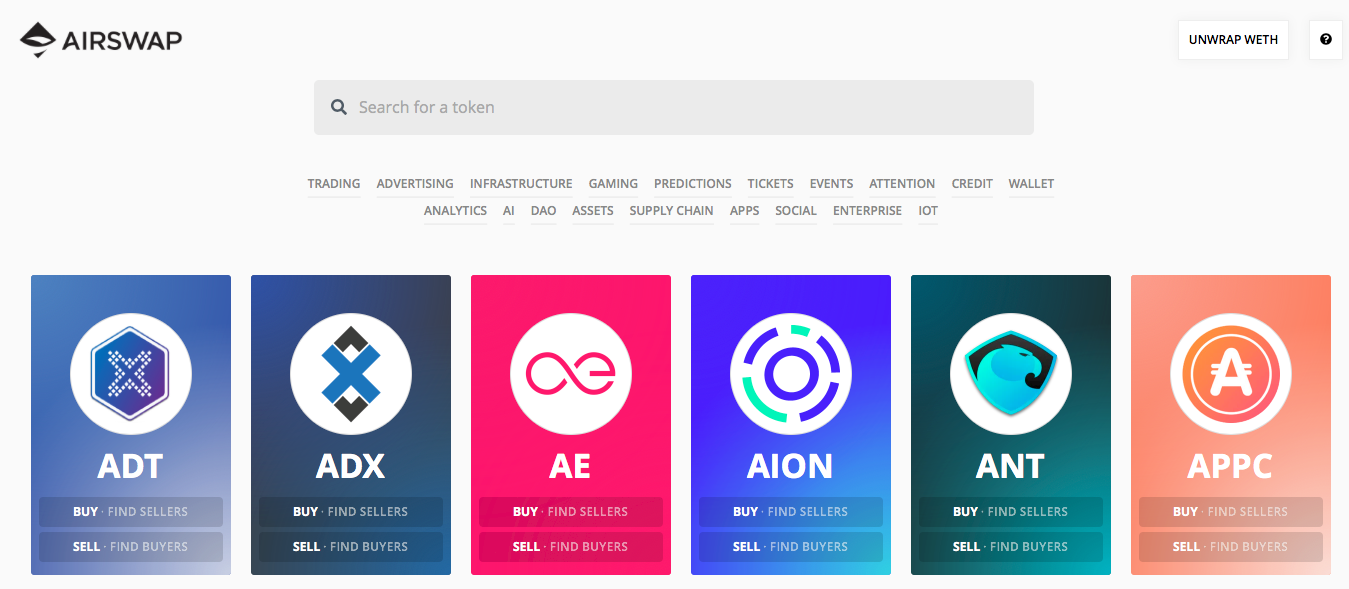The height and width of the screenshot is (589, 1349).
Task: Click the AION token logo
Action: (x=791, y=375)
